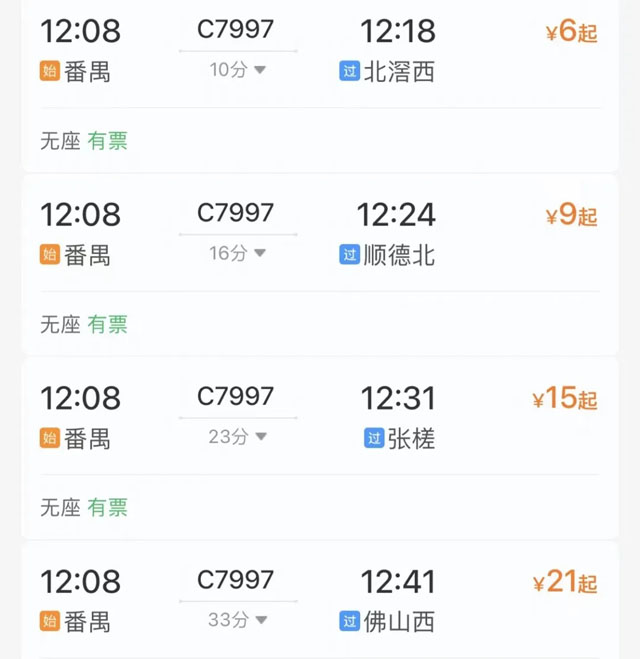Click the orange 始 badge in the 佛山西 trip card

(50, 621)
